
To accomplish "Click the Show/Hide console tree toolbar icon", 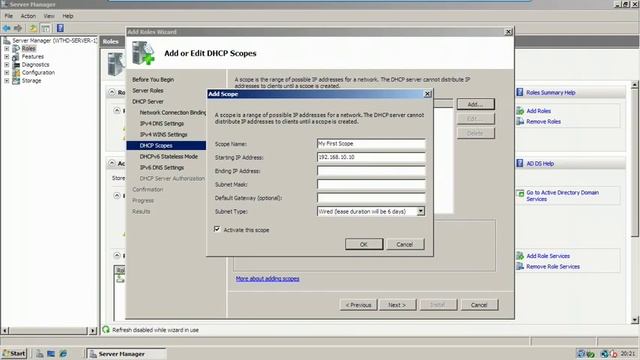I will [46, 28].
